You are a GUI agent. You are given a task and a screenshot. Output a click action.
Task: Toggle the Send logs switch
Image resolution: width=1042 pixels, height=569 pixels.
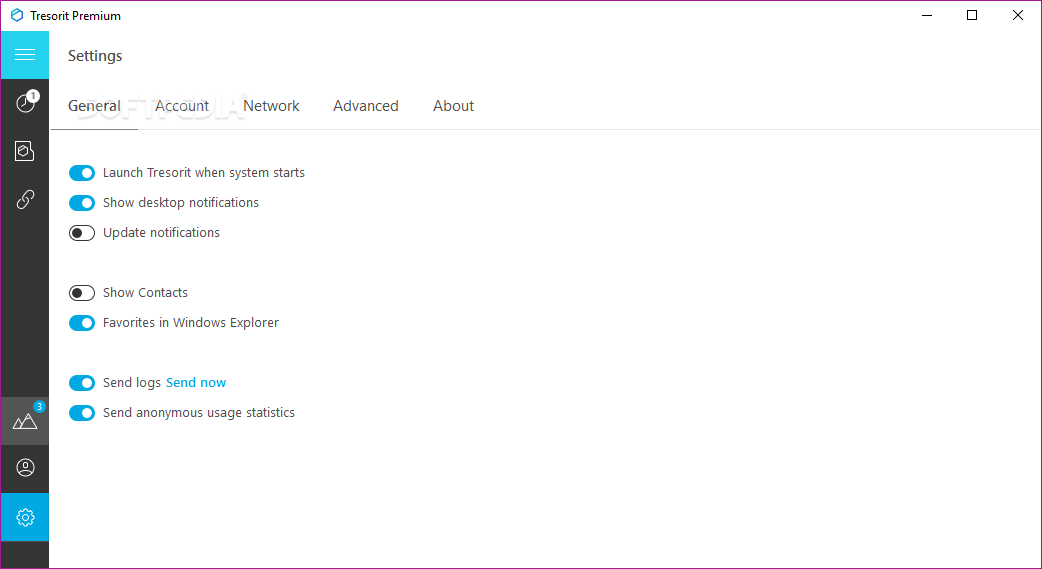click(x=82, y=383)
